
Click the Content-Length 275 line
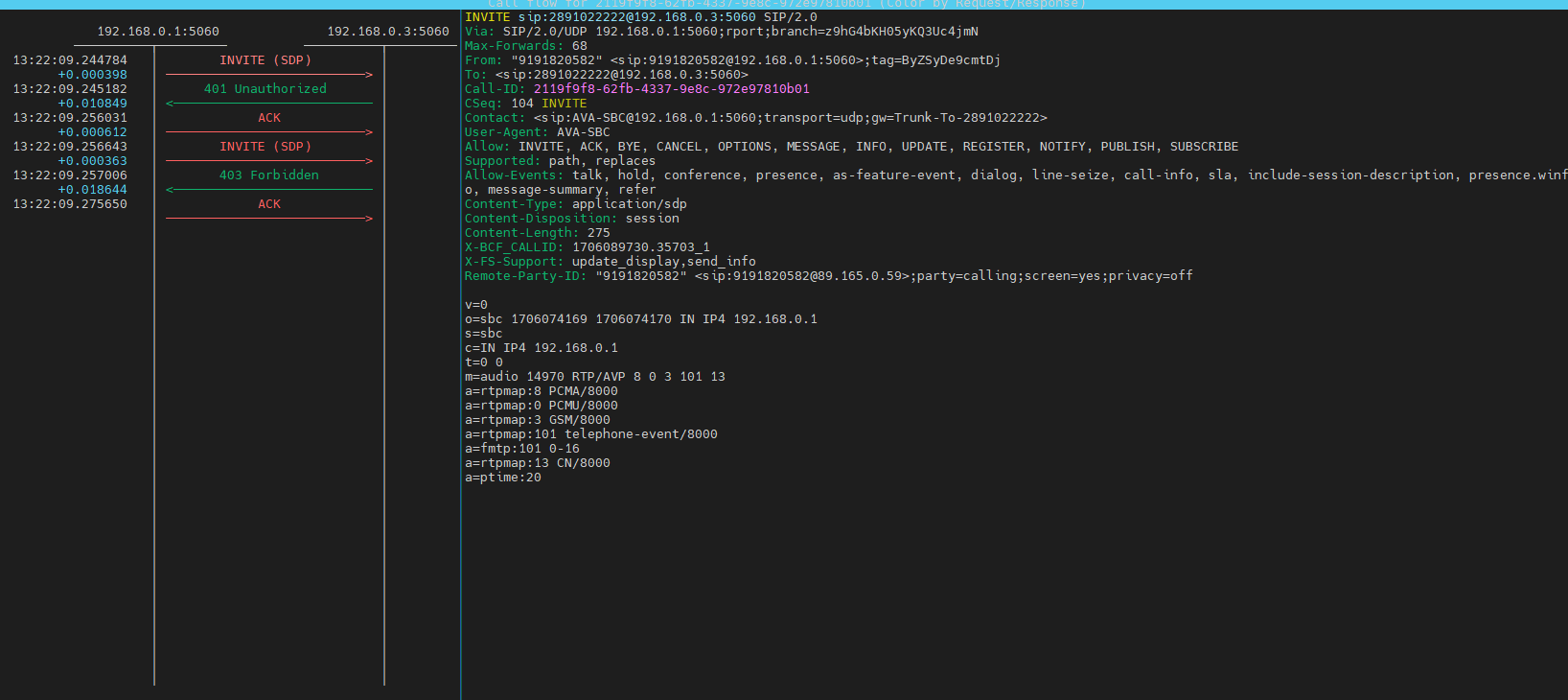coord(538,233)
